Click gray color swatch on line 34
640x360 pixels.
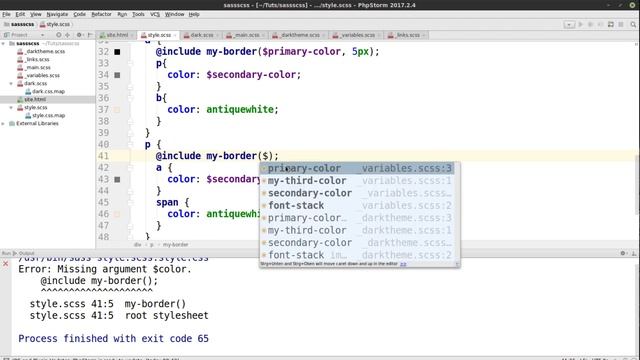117,75
